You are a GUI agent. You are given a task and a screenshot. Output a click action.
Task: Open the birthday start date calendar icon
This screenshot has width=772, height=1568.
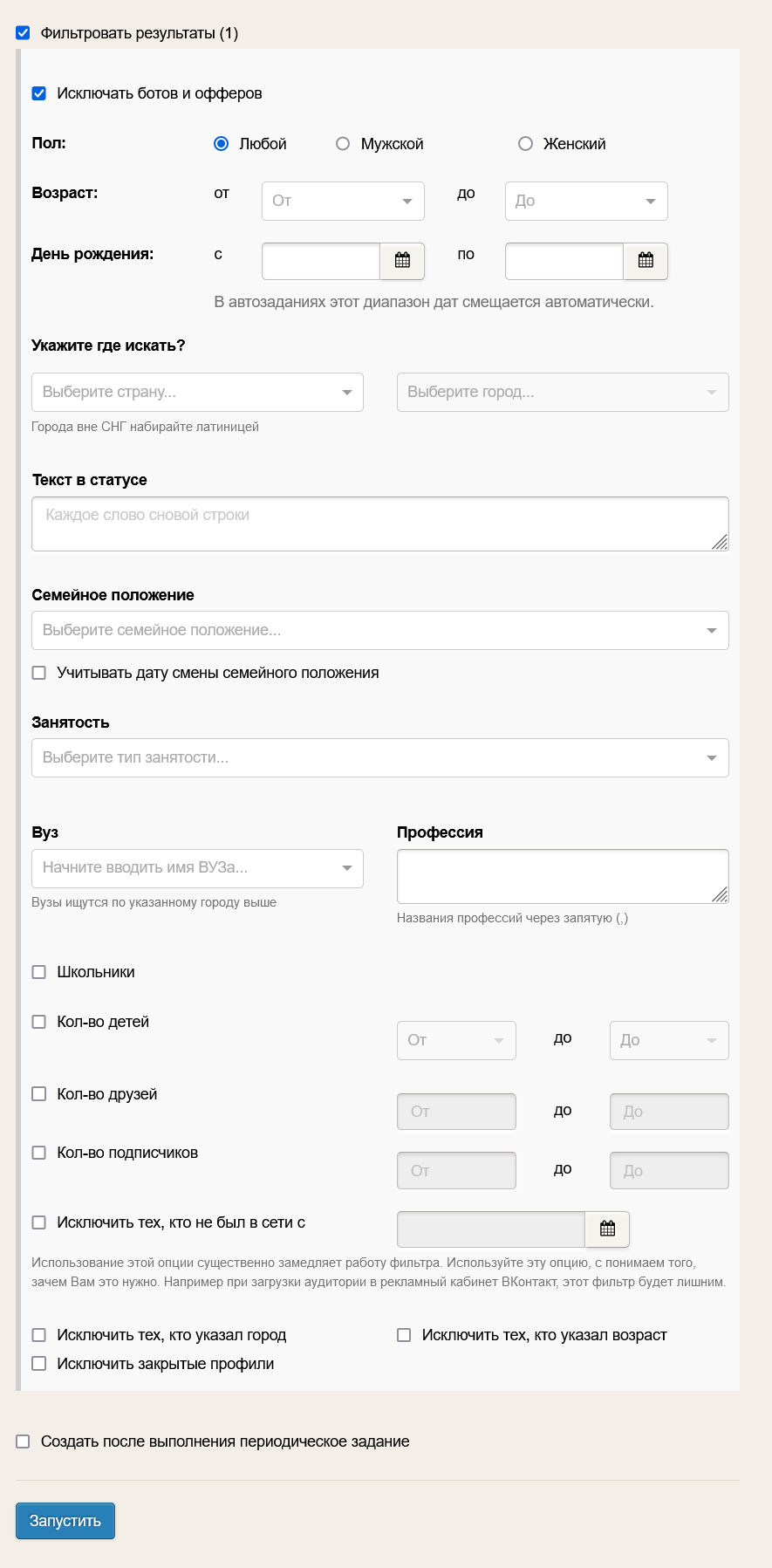402,261
